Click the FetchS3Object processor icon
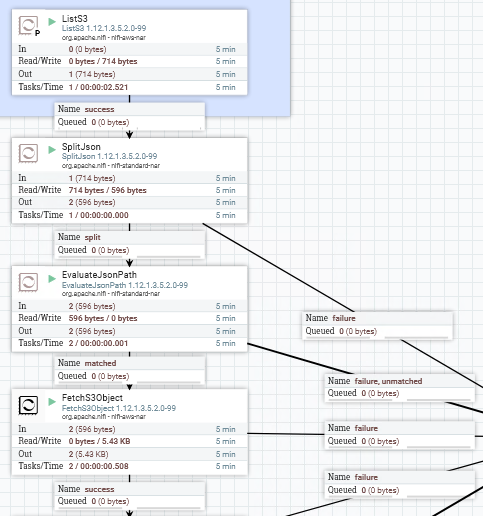 click(28, 405)
